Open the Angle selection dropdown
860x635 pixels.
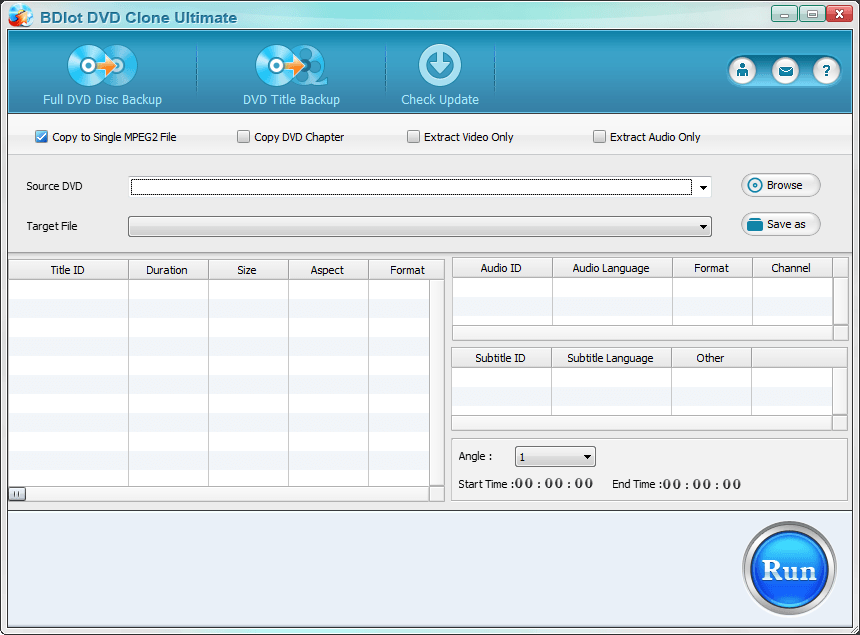click(x=588, y=456)
